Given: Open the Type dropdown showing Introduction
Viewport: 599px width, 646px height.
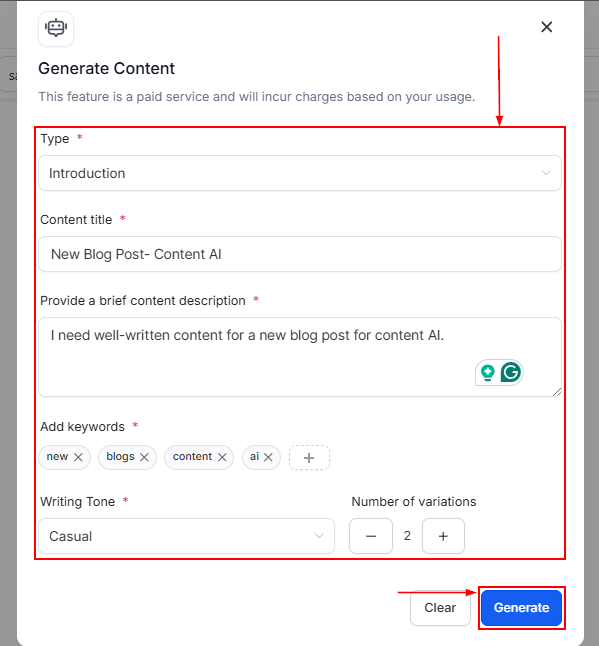Looking at the screenshot, I should coord(300,173).
